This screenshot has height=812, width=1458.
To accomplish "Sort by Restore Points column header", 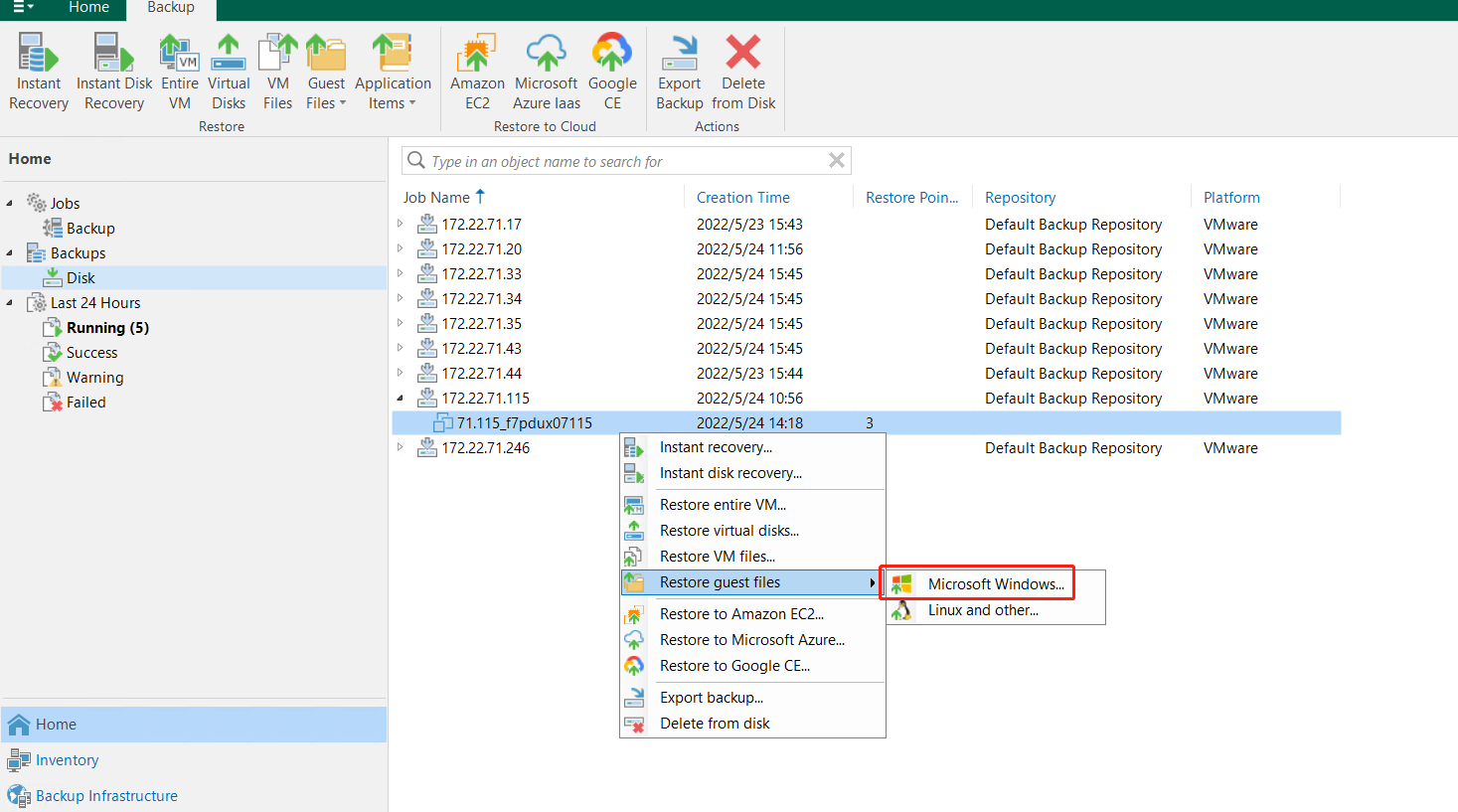I will click(911, 197).
